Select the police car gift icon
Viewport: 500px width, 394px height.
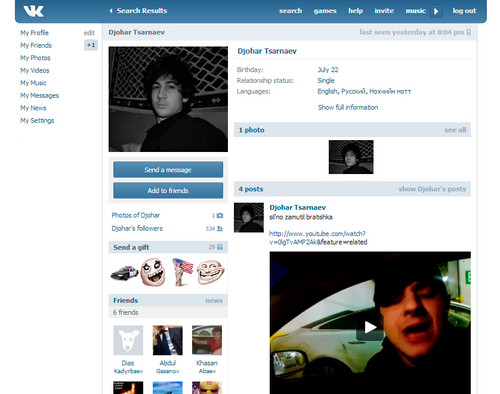(125, 273)
